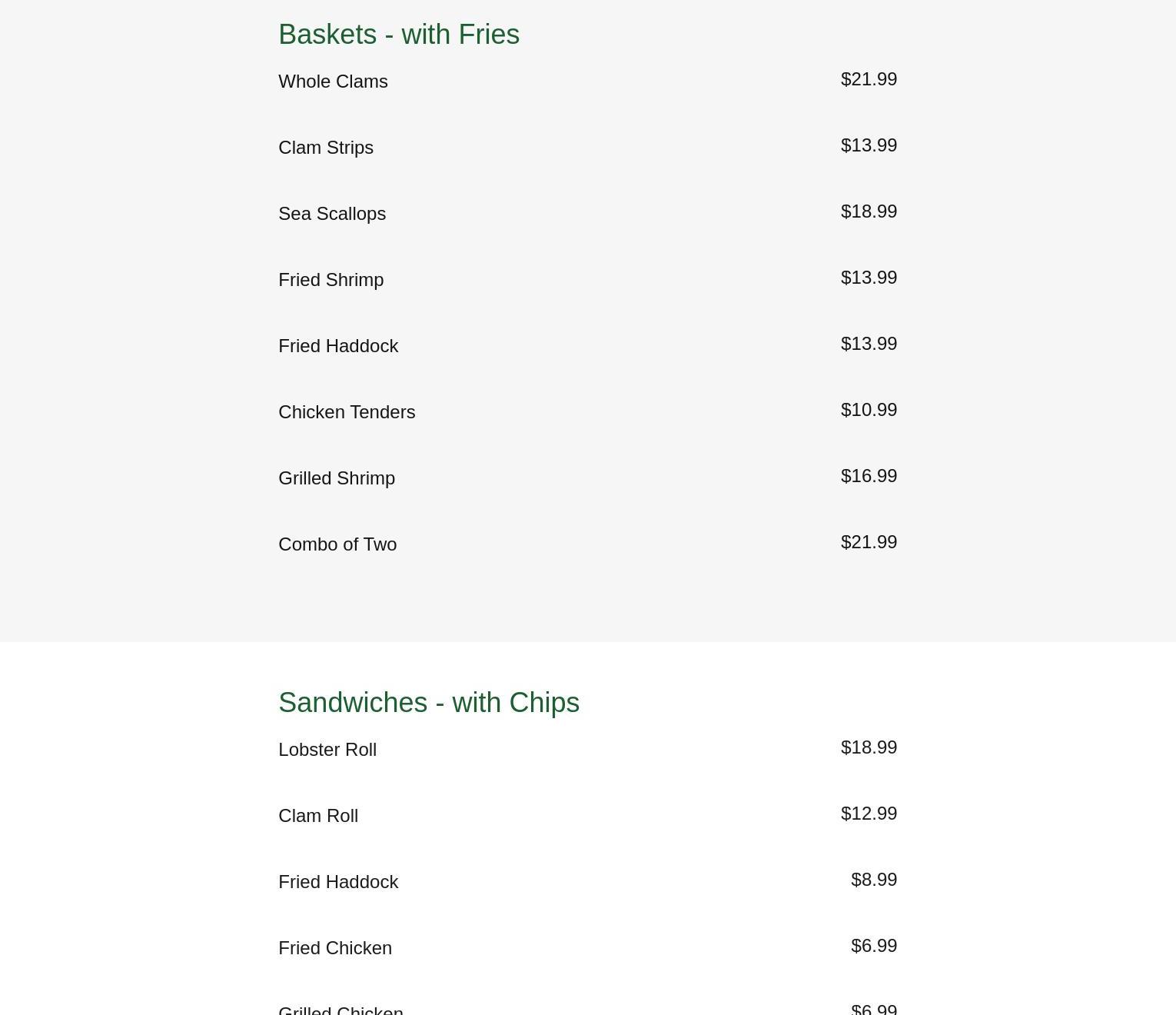
Task: Click the Chicken Tenders menu item
Action: pos(347,412)
